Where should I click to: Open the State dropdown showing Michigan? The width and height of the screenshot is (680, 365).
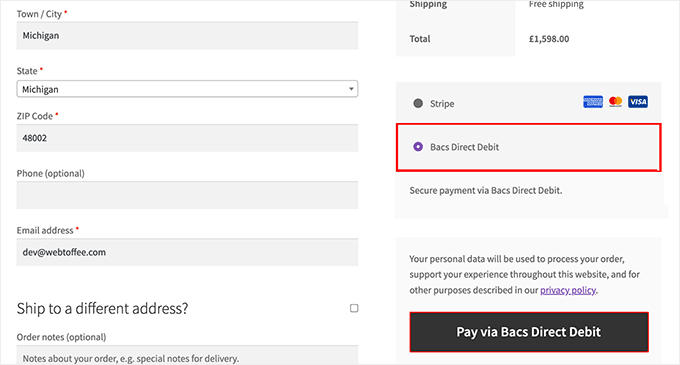pos(187,89)
